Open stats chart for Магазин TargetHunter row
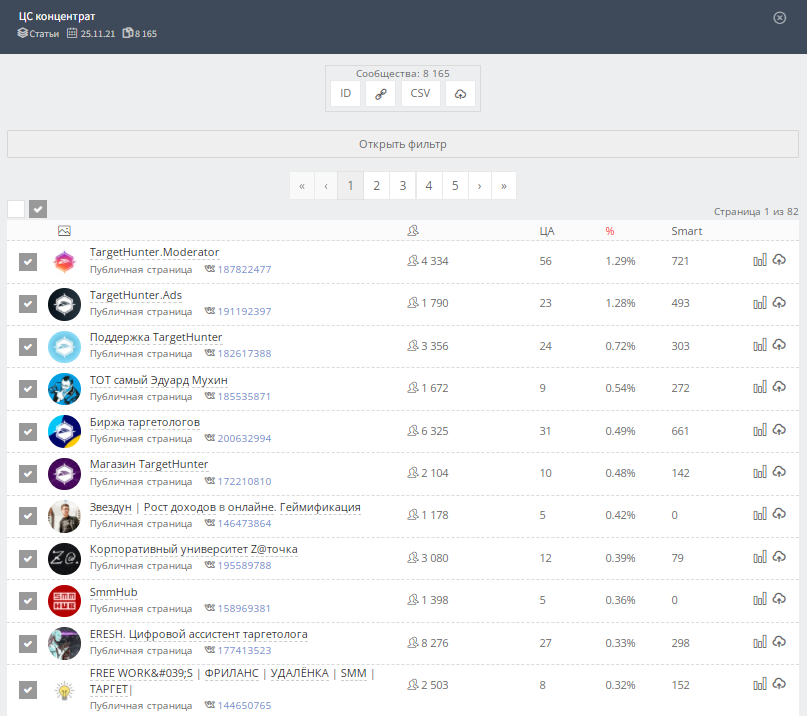Image resolution: width=807 pixels, height=716 pixels. [760, 472]
